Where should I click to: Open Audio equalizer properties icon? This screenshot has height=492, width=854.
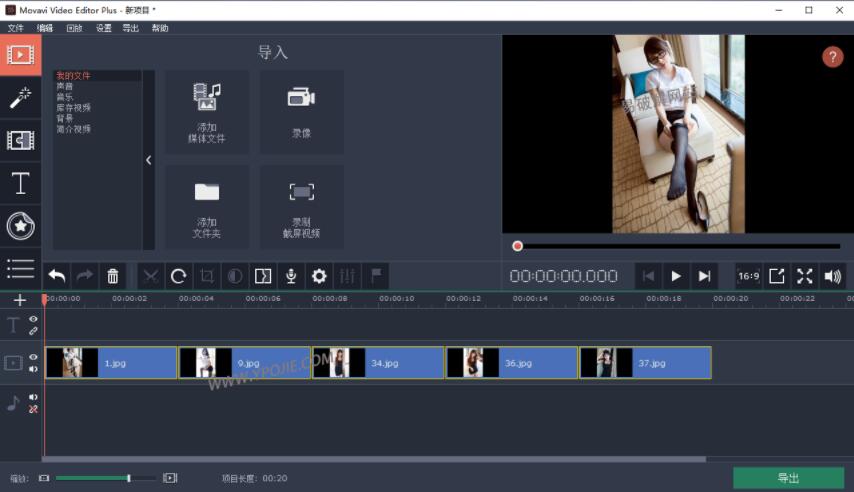point(347,276)
